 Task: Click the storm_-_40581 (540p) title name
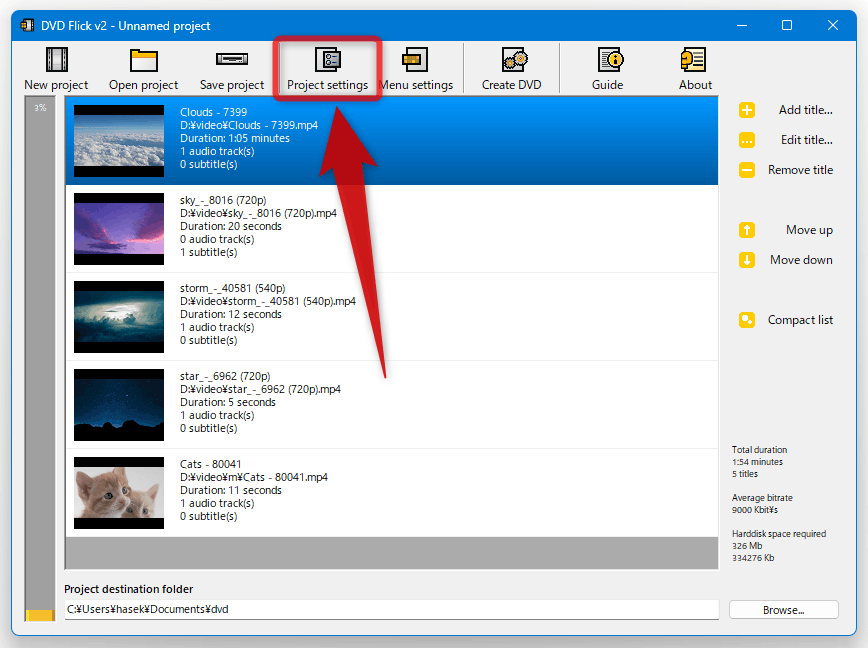(x=232, y=288)
